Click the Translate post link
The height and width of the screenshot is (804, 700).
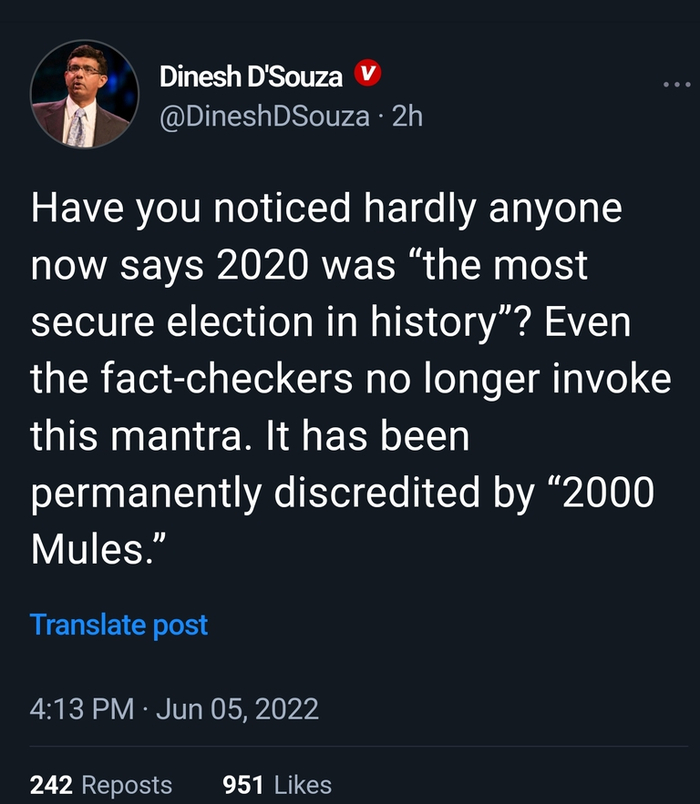119,625
